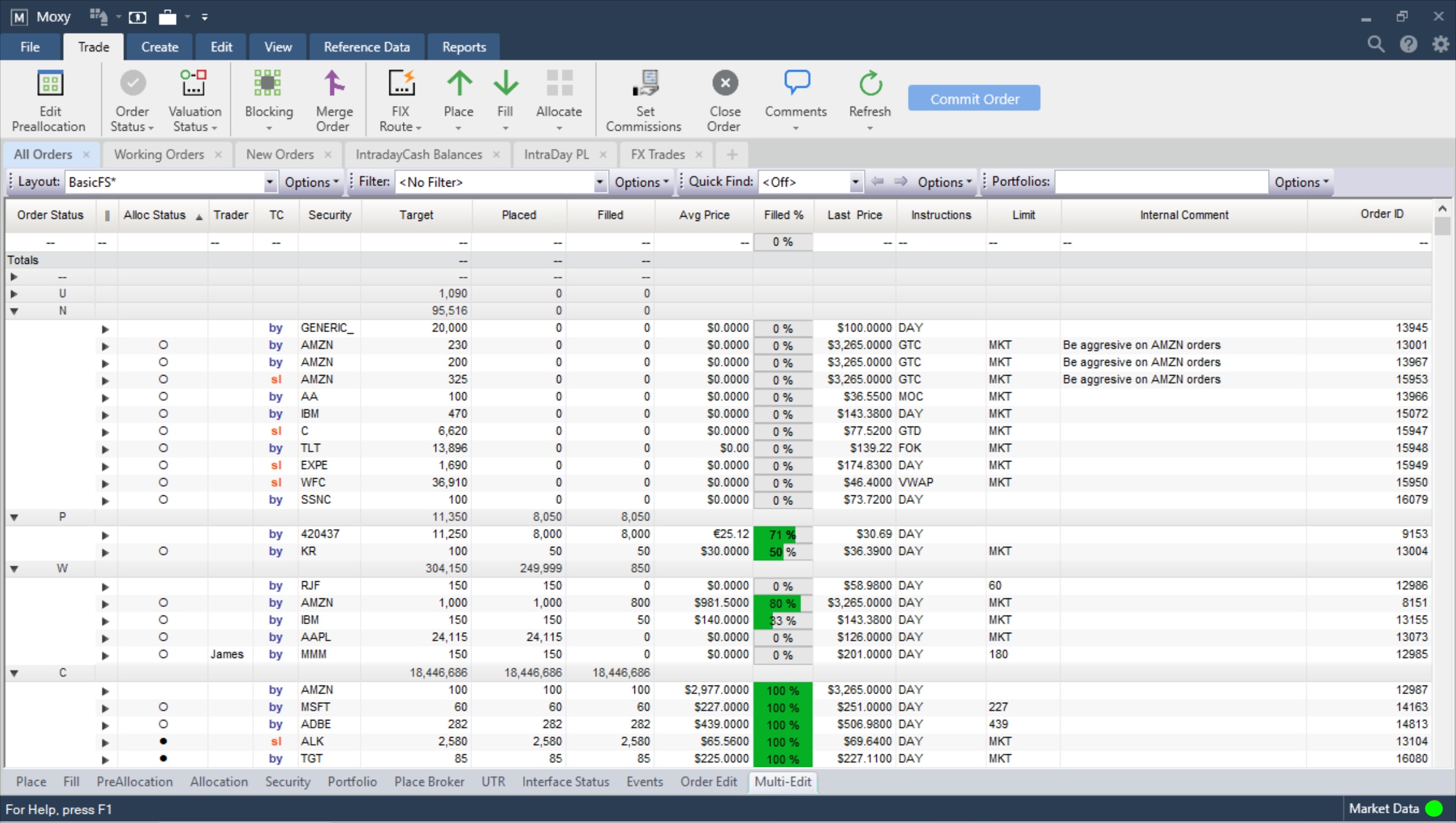Click the Close Order icon
The image size is (1456, 823).
725,83
